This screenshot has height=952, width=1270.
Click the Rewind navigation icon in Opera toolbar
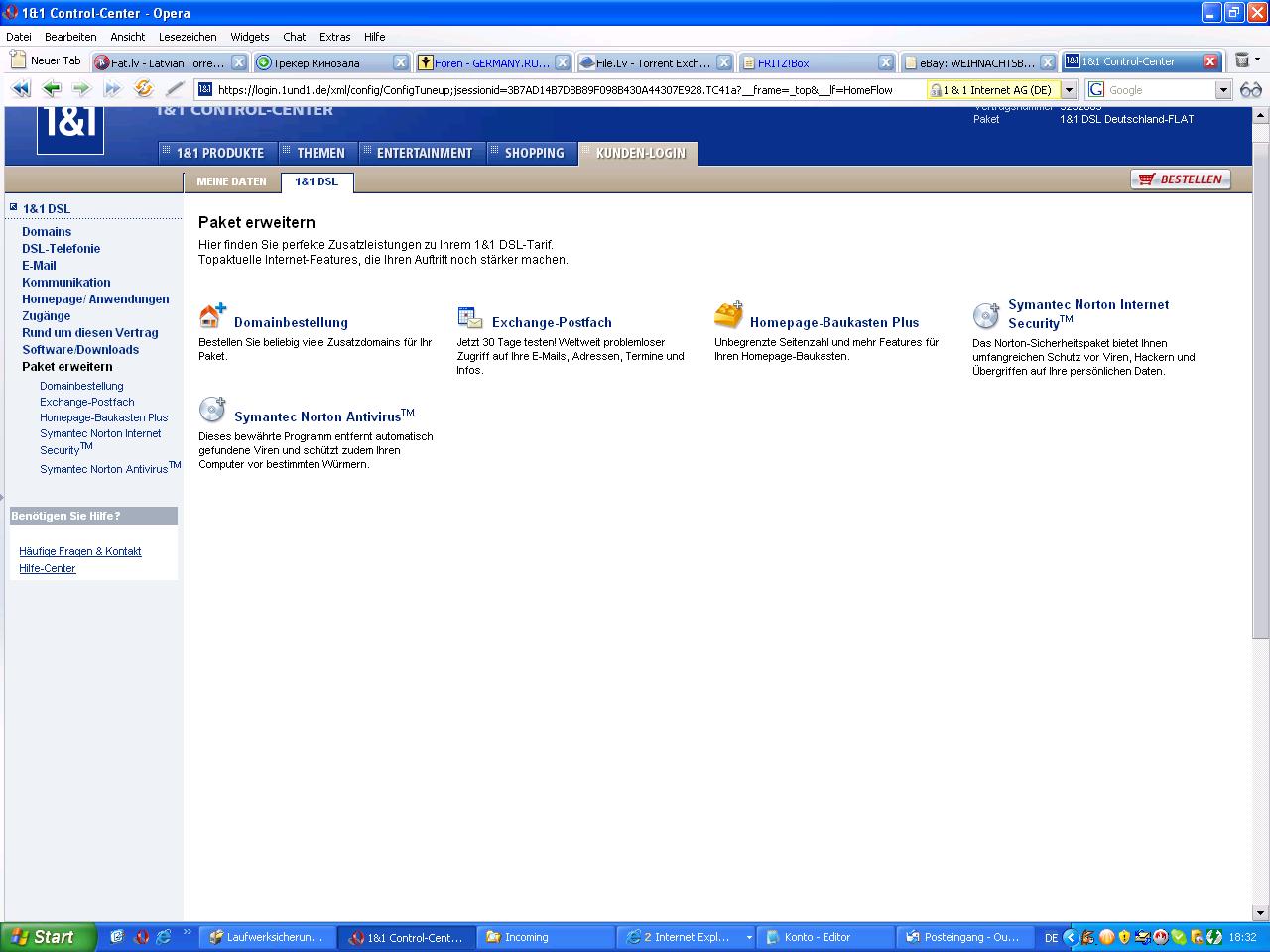click(x=20, y=89)
